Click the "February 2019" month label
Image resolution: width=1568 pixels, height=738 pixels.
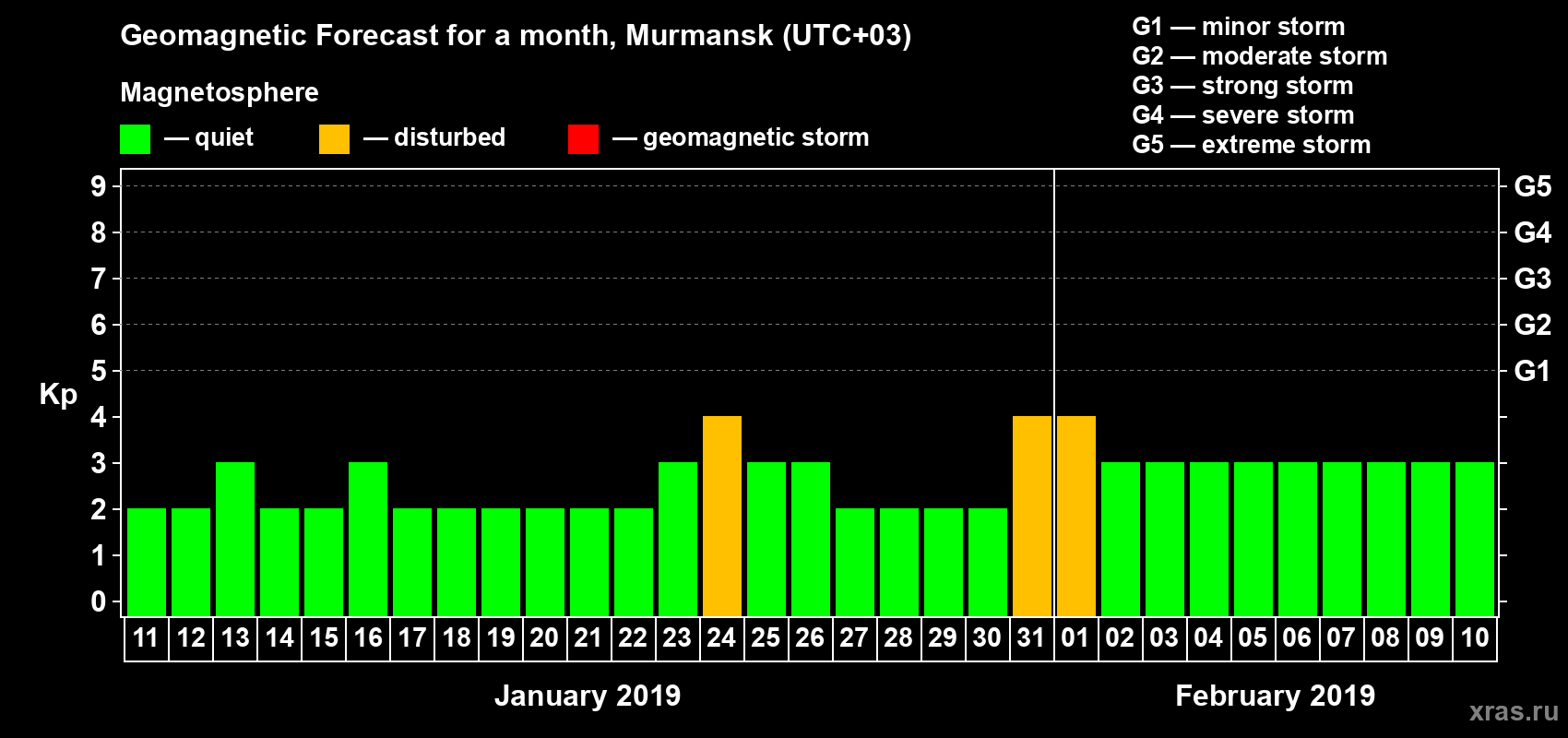(x=1276, y=696)
